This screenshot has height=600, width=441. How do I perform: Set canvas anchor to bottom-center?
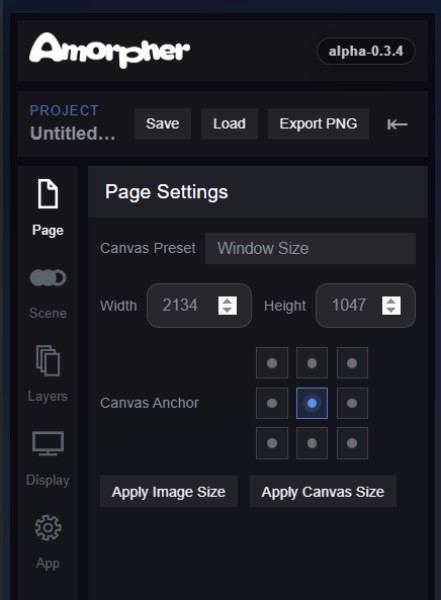(x=312, y=443)
